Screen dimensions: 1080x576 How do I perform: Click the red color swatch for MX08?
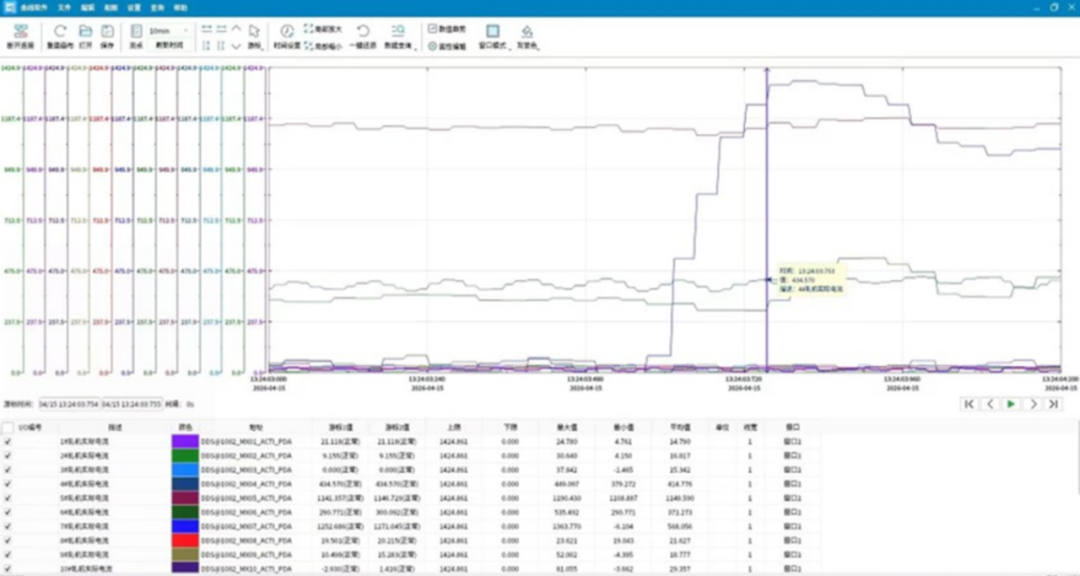point(185,541)
